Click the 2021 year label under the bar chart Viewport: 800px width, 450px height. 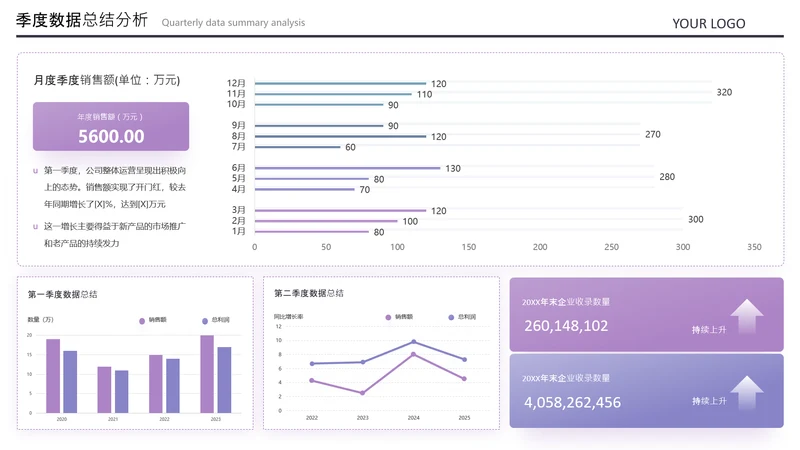[x=113, y=419]
